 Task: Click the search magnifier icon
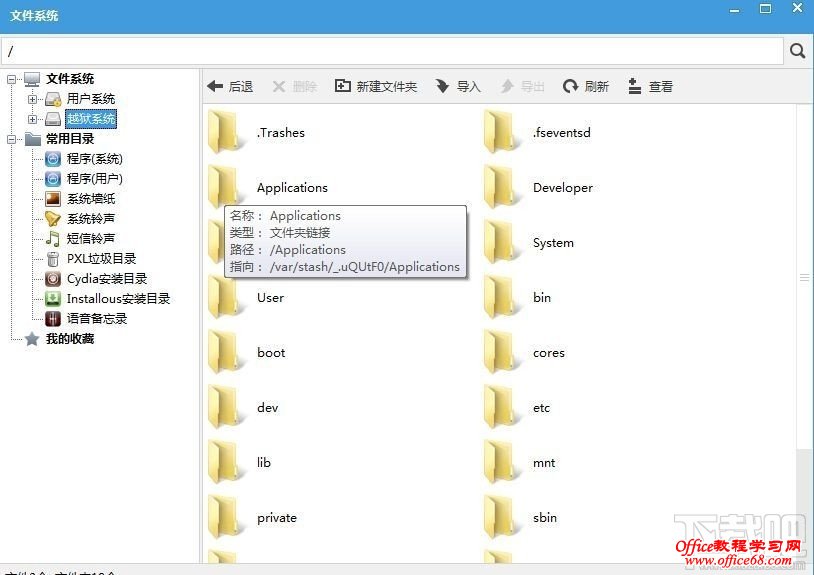point(797,51)
